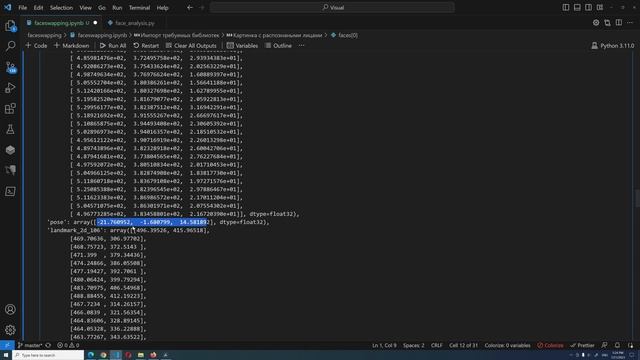Viewport: 640px width, 360px height.
Task: Click the Windows taskbar search box
Action: pos(48,355)
